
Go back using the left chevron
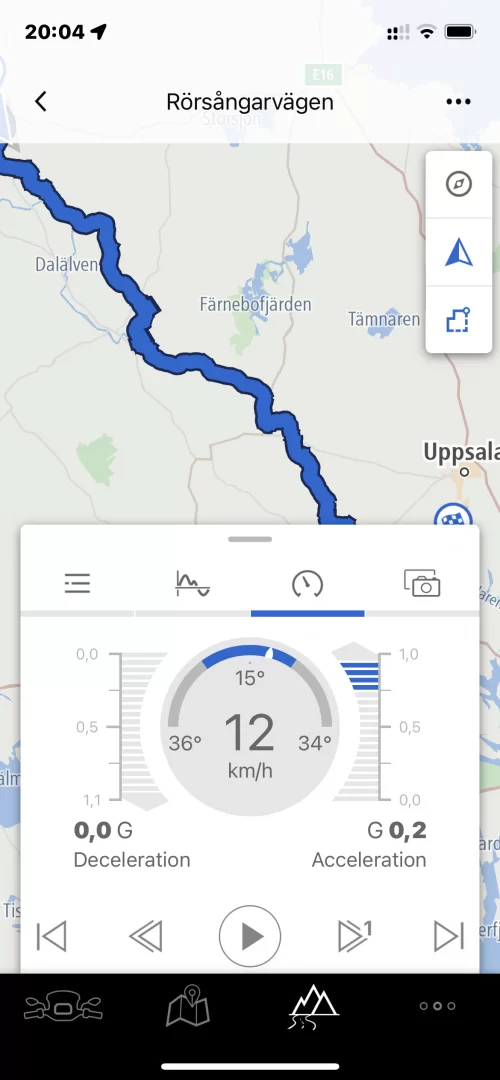point(41,102)
